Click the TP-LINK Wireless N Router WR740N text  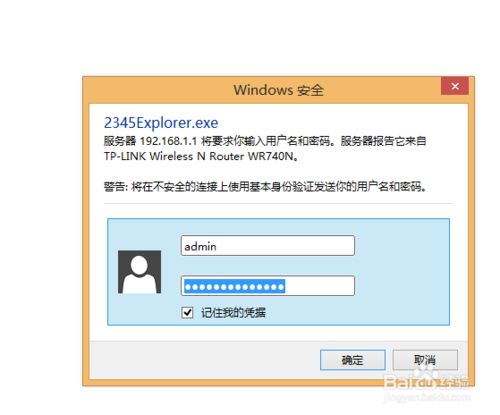[201, 156]
